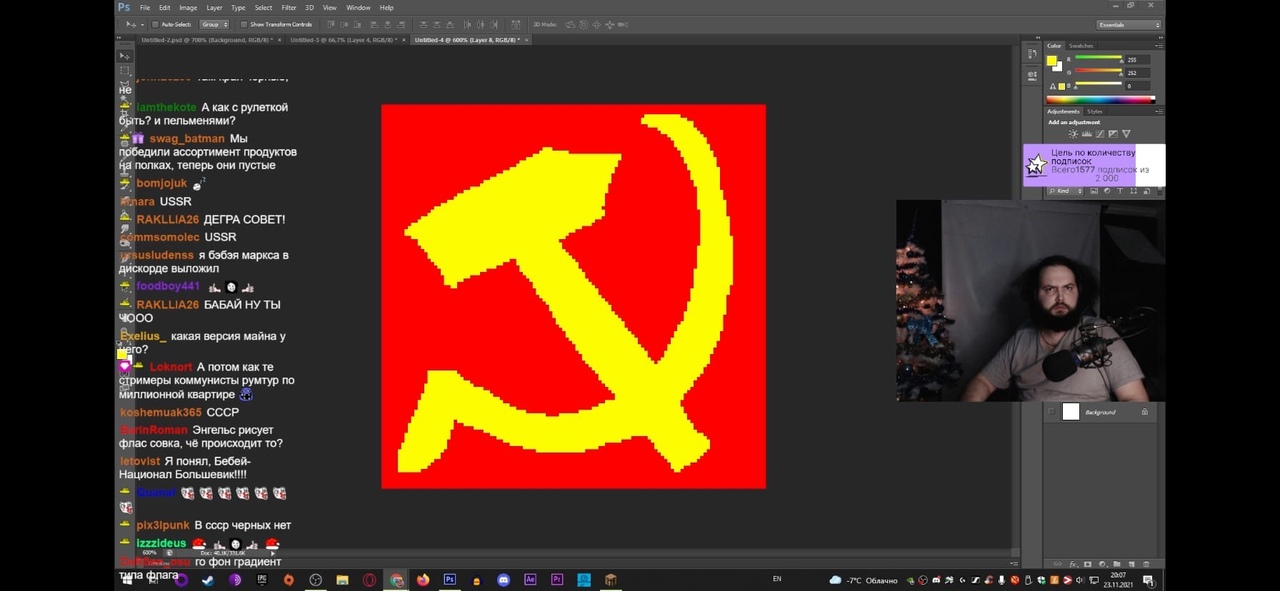
Task: Open the Layer menu
Action: pyautogui.click(x=214, y=7)
